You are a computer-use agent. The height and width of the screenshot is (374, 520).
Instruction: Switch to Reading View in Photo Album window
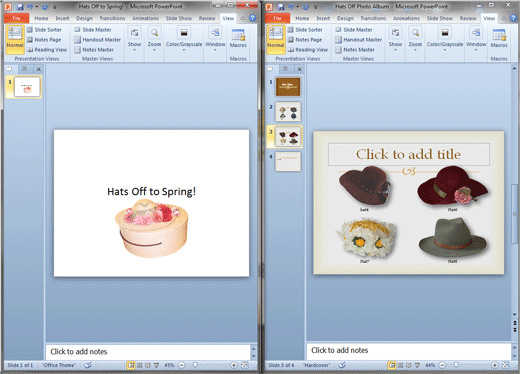tap(308, 50)
